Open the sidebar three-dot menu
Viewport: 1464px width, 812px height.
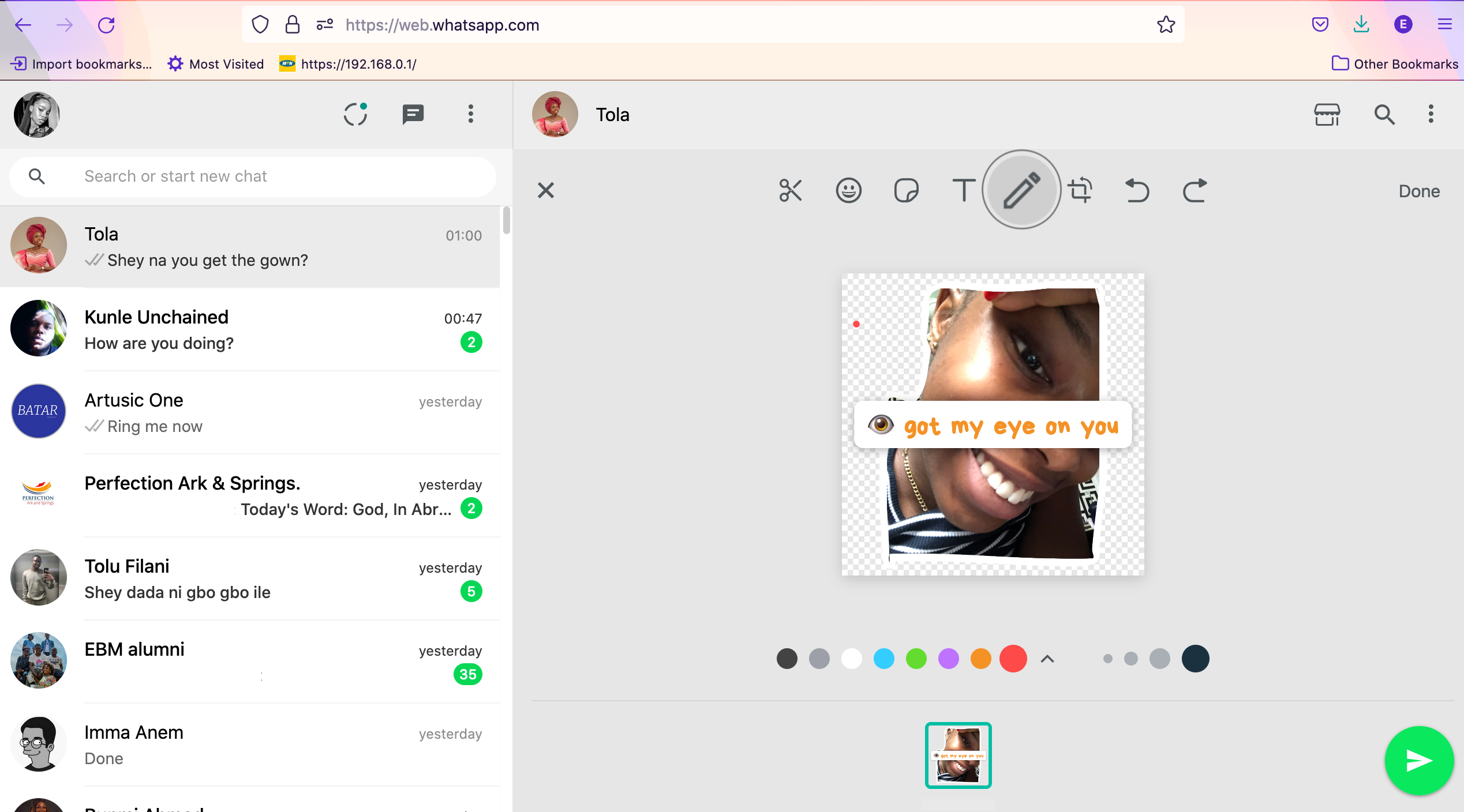click(471, 114)
